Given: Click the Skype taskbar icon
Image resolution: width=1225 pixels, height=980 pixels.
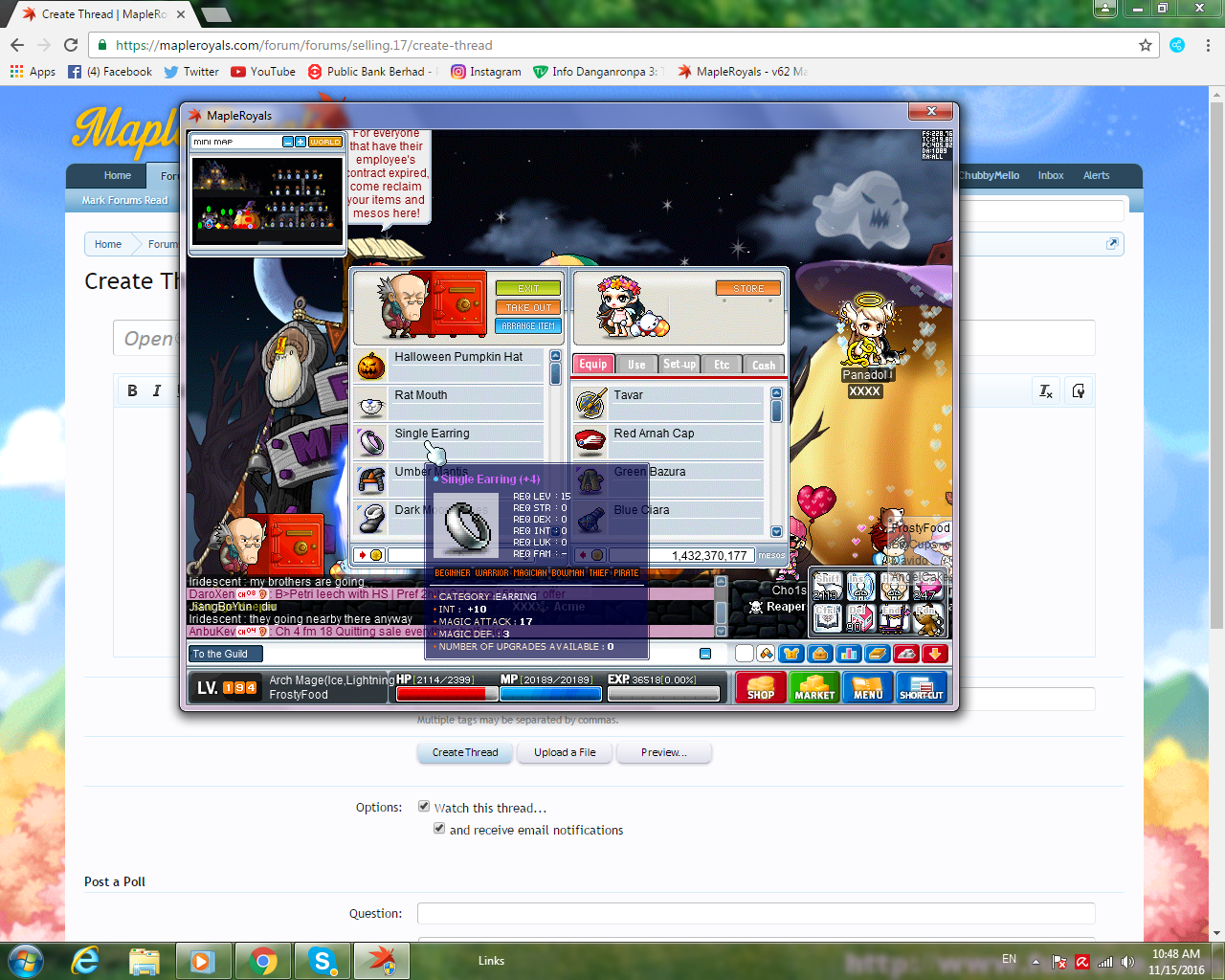Looking at the screenshot, I should (x=323, y=961).
